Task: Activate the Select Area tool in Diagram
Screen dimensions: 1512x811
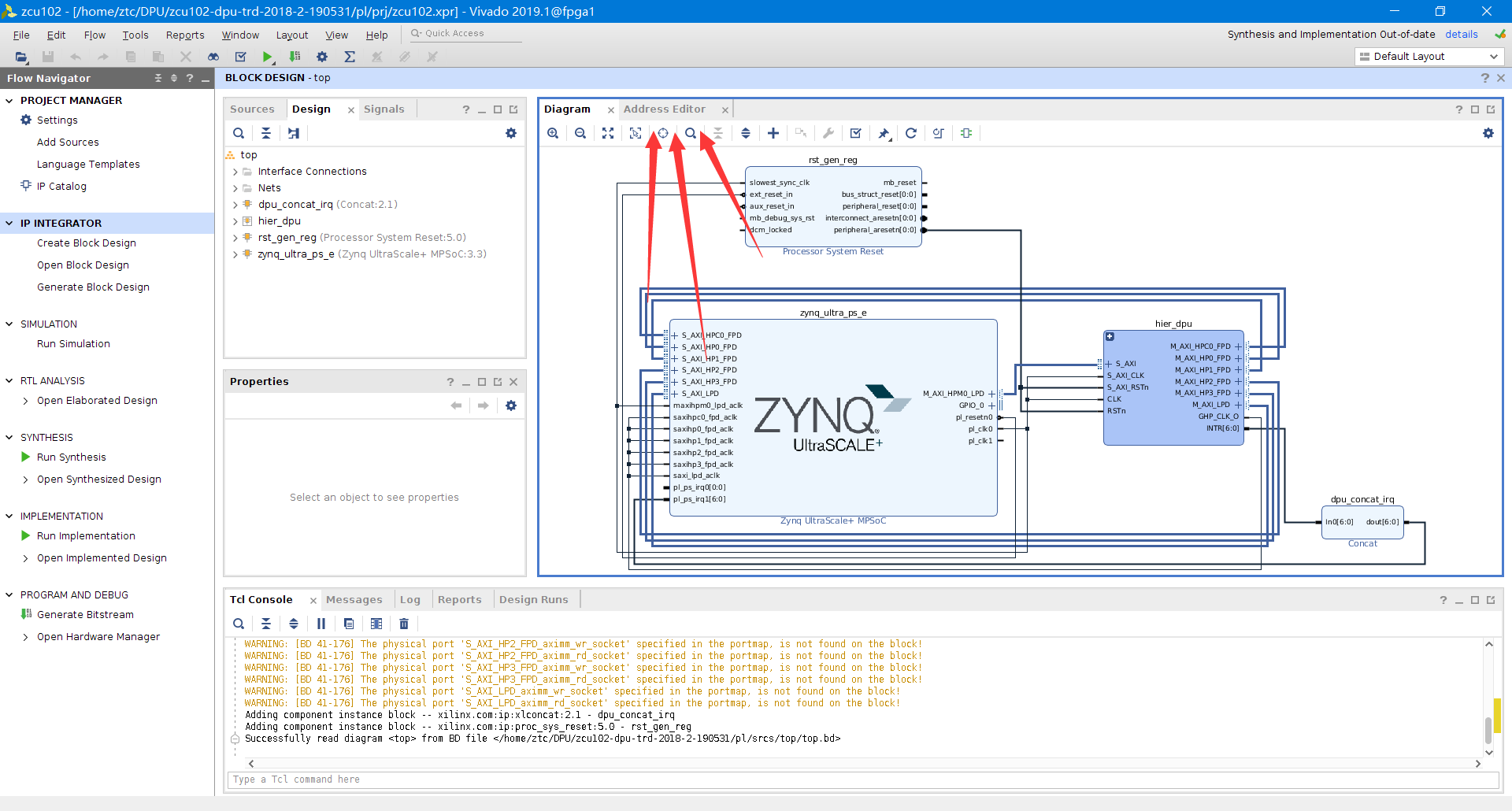Action: pyautogui.click(x=636, y=133)
